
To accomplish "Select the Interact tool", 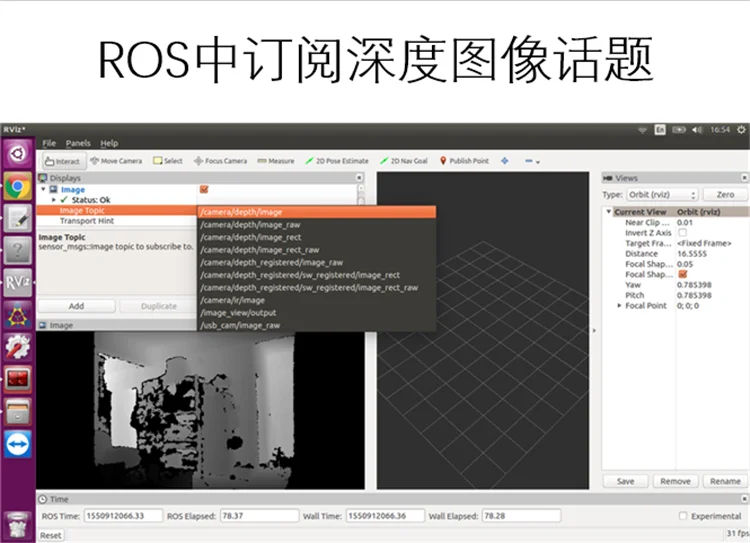I will click(x=63, y=161).
